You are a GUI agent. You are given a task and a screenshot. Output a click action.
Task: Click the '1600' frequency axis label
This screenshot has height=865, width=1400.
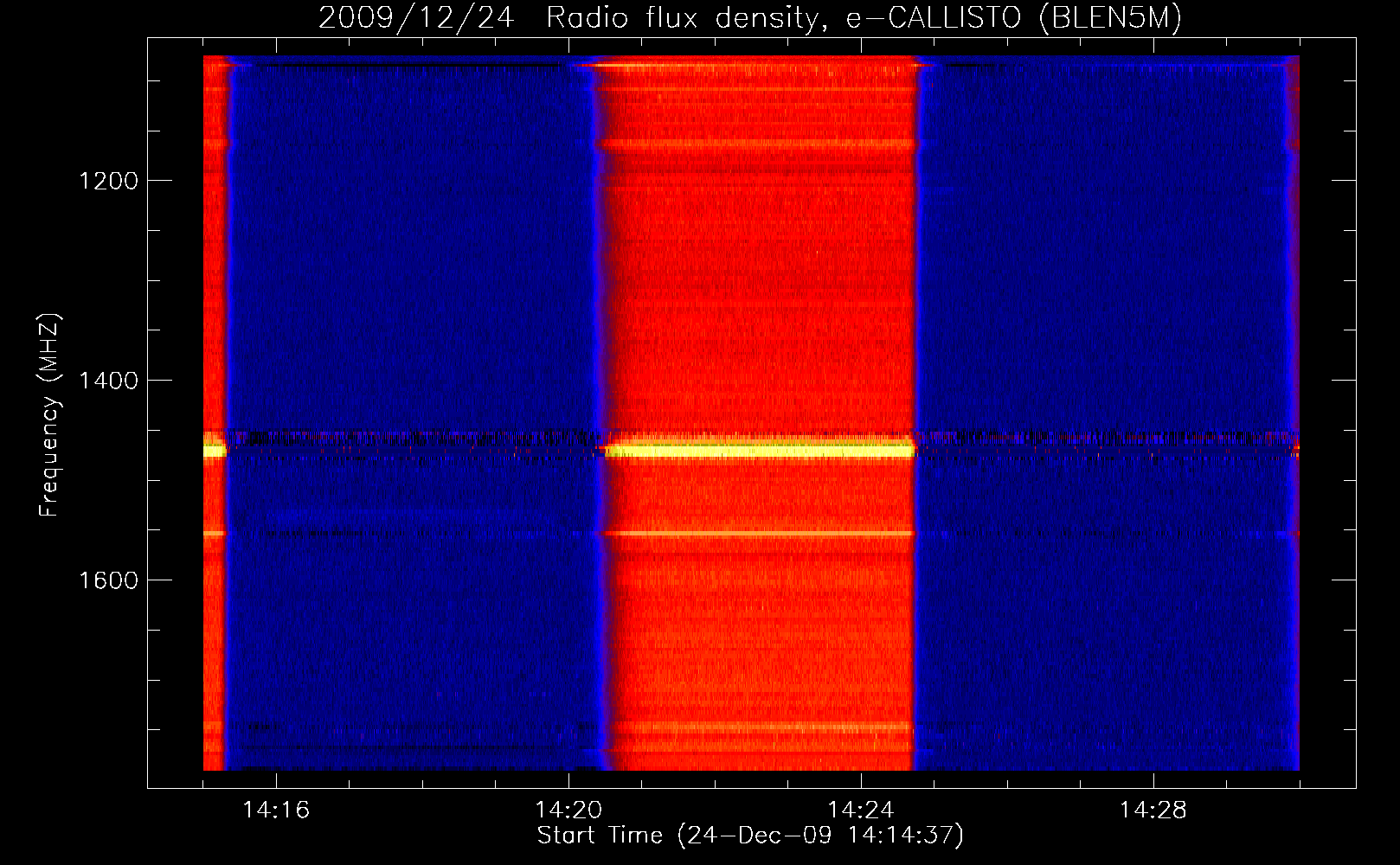coord(108,580)
